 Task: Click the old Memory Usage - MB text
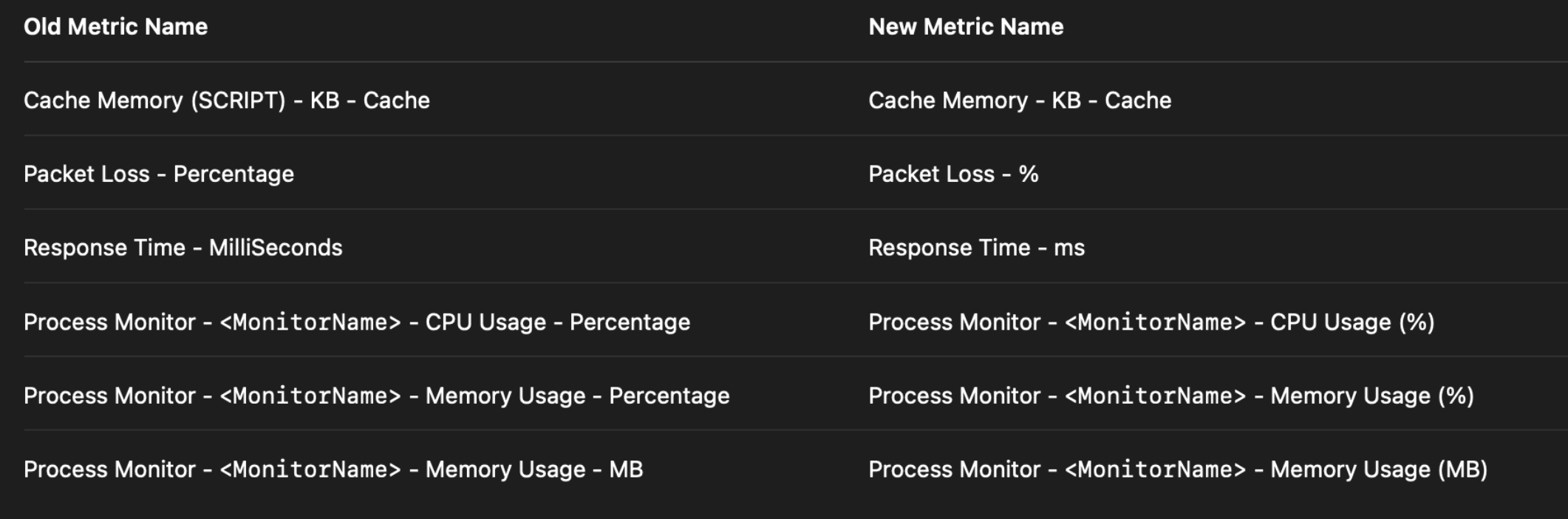[x=534, y=469]
